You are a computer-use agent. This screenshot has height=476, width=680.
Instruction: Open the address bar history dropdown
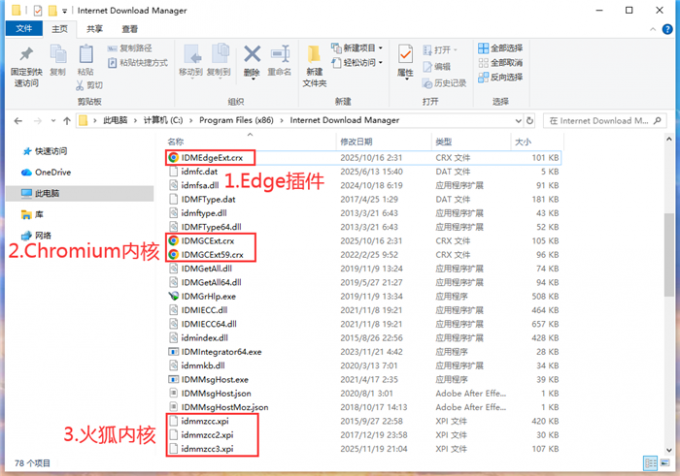click(x=518, y=121)
